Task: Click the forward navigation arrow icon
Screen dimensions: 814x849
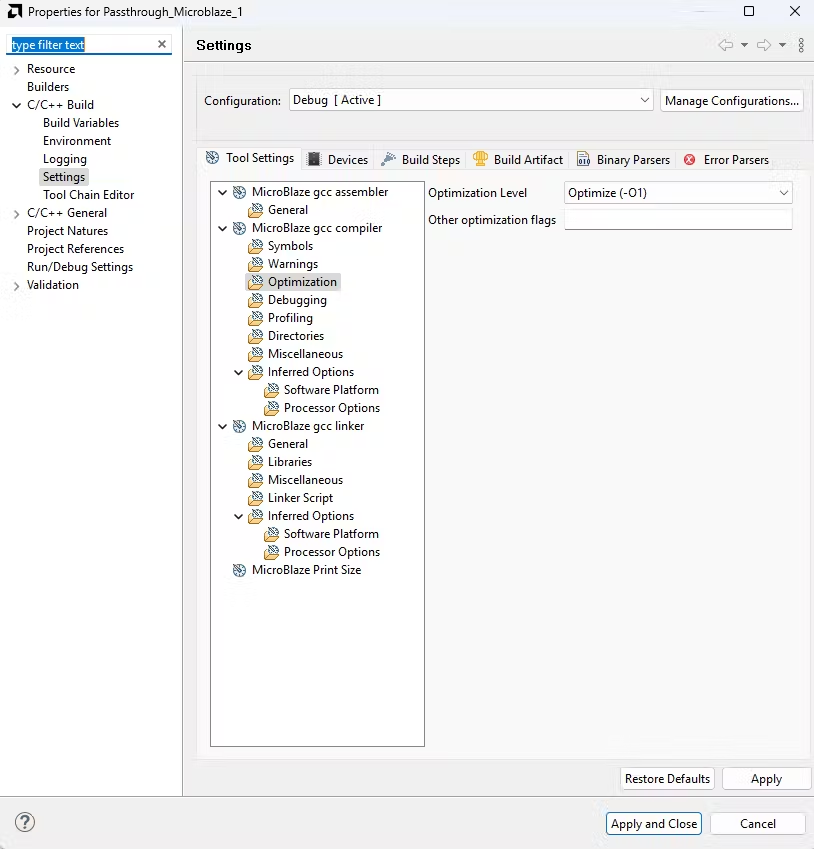Action: (x=763, y=45)
